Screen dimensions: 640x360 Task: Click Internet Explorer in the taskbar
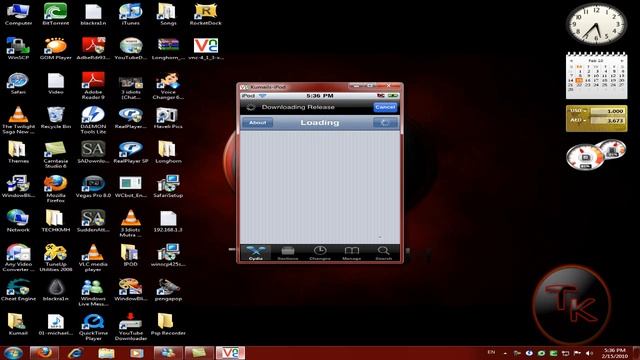[76, 353]
